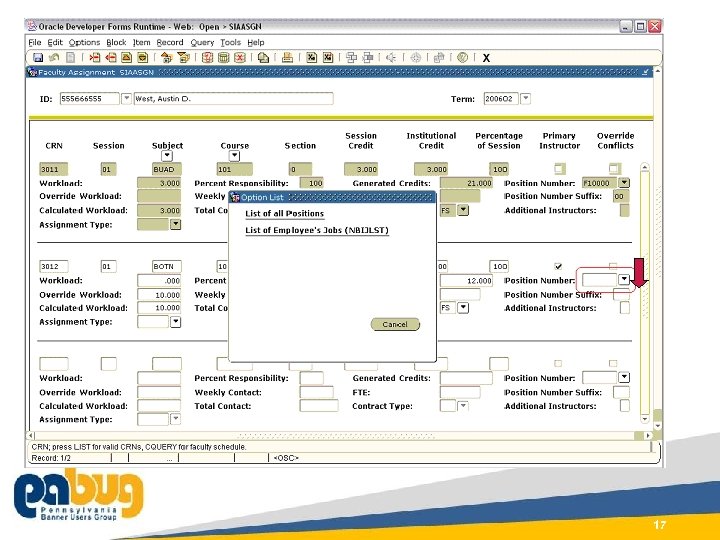The height and width of the screenshot is (540, 720).
Task: Click the Execute Query toolbar icon
Action: pos(224,57)
